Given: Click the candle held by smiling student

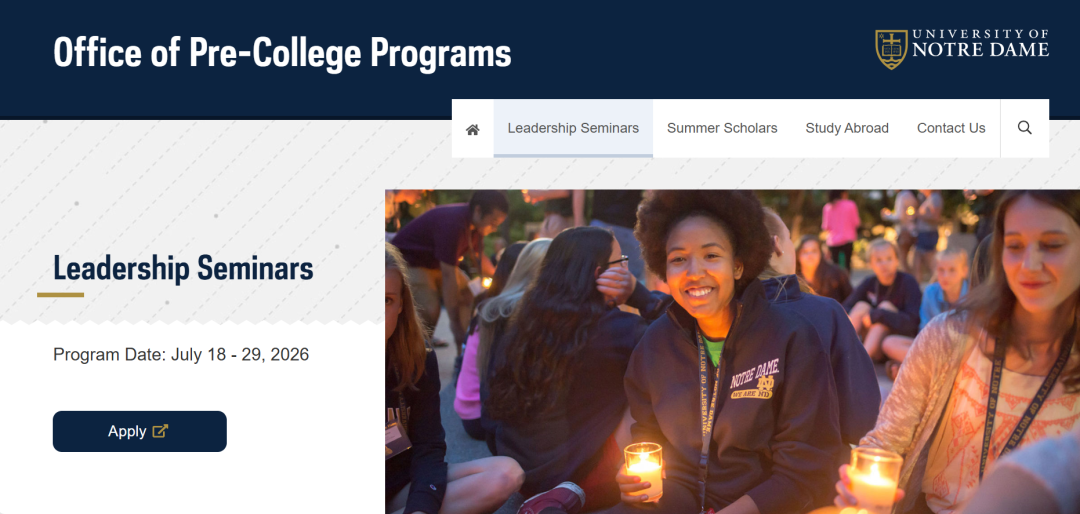Looking at the screenshot, I should pyautogui.click(x=643, y=468).
